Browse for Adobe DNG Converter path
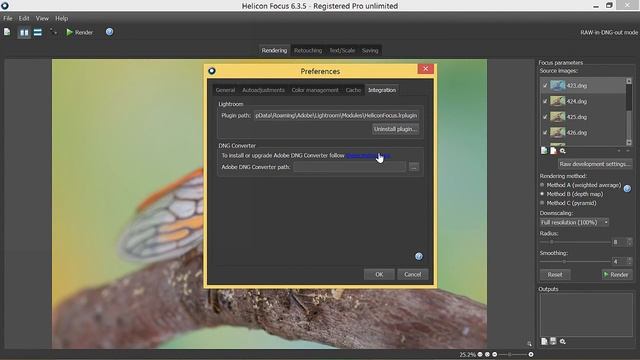Screen dimensions: 640x360 pyautogui.click(x=414, y=167)
